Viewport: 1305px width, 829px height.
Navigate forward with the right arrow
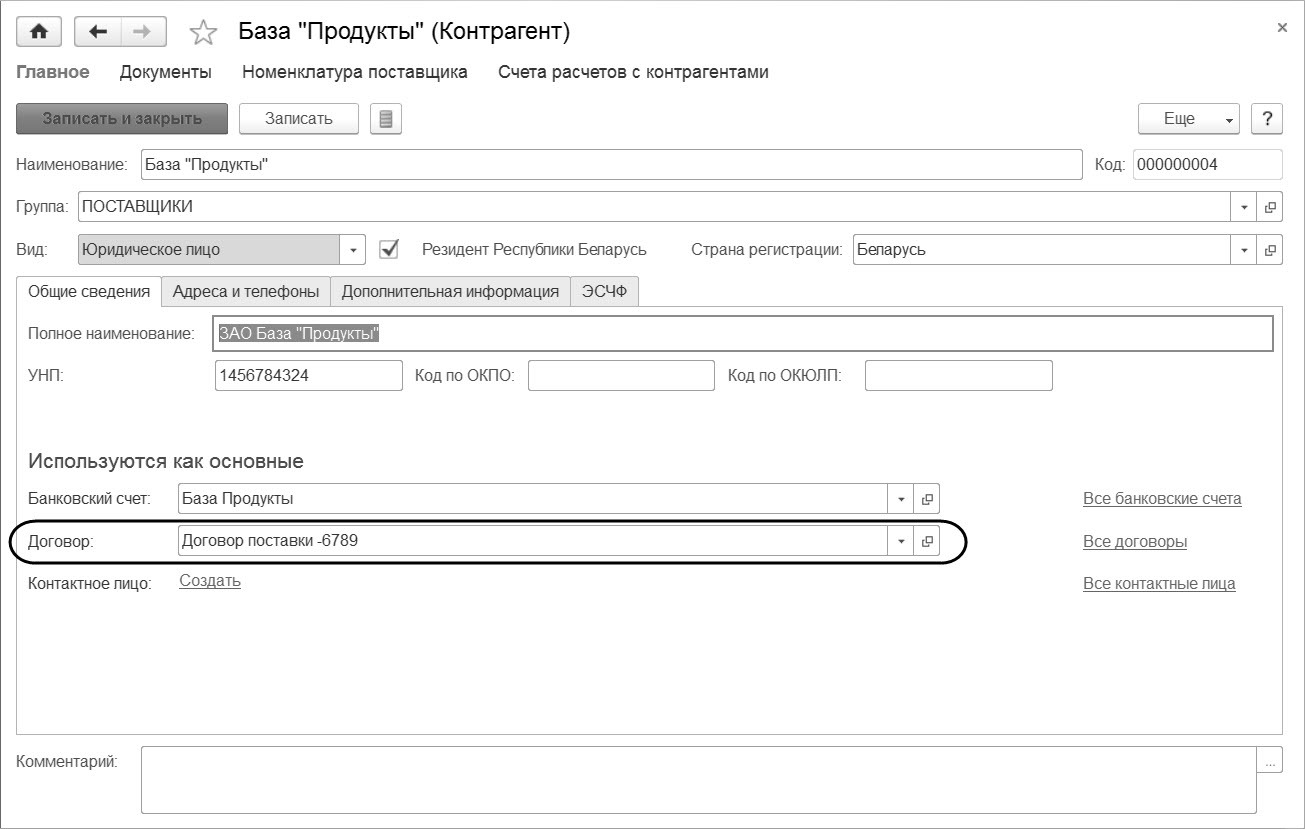(143, 32)
